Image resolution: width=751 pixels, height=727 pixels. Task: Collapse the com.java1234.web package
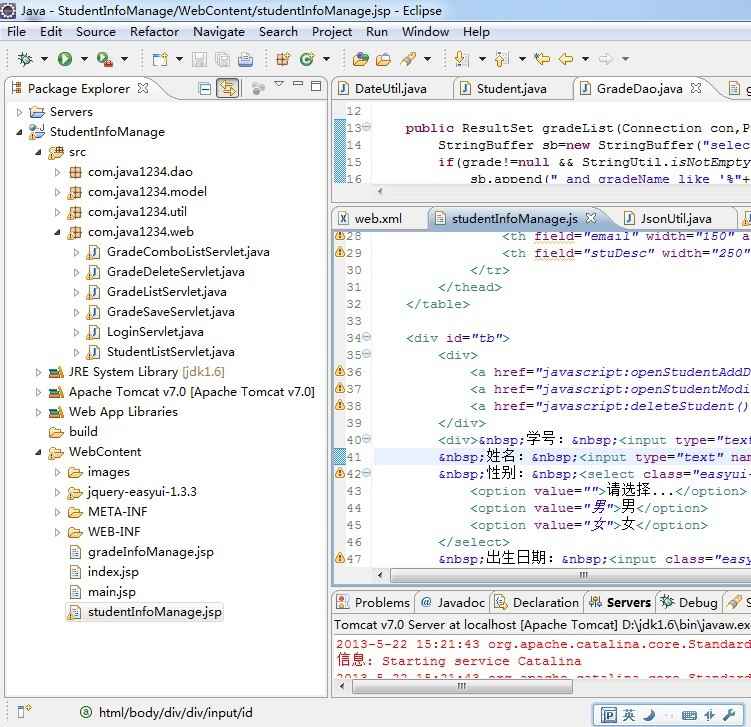coord(57,232)
